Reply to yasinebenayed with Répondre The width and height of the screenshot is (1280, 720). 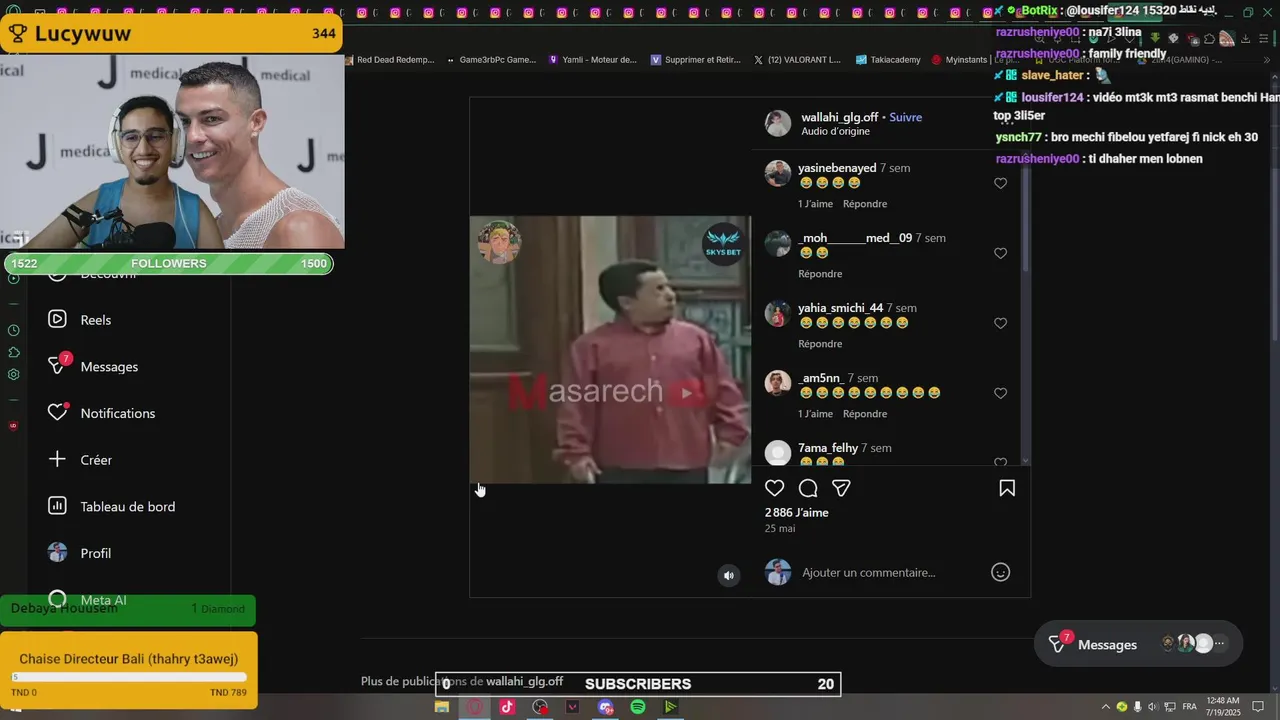pos(865,204)
